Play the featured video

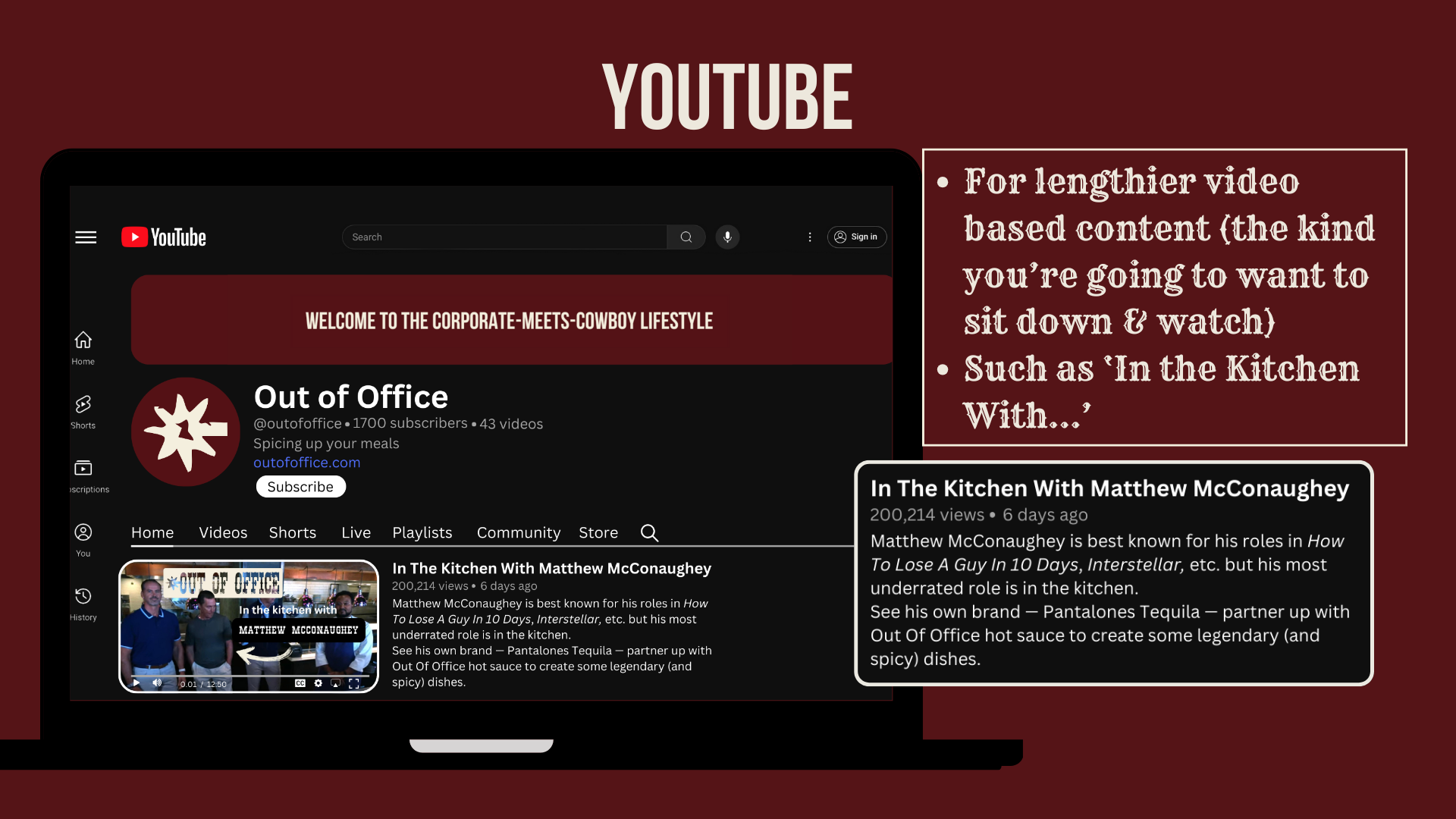tap(136, 683)
